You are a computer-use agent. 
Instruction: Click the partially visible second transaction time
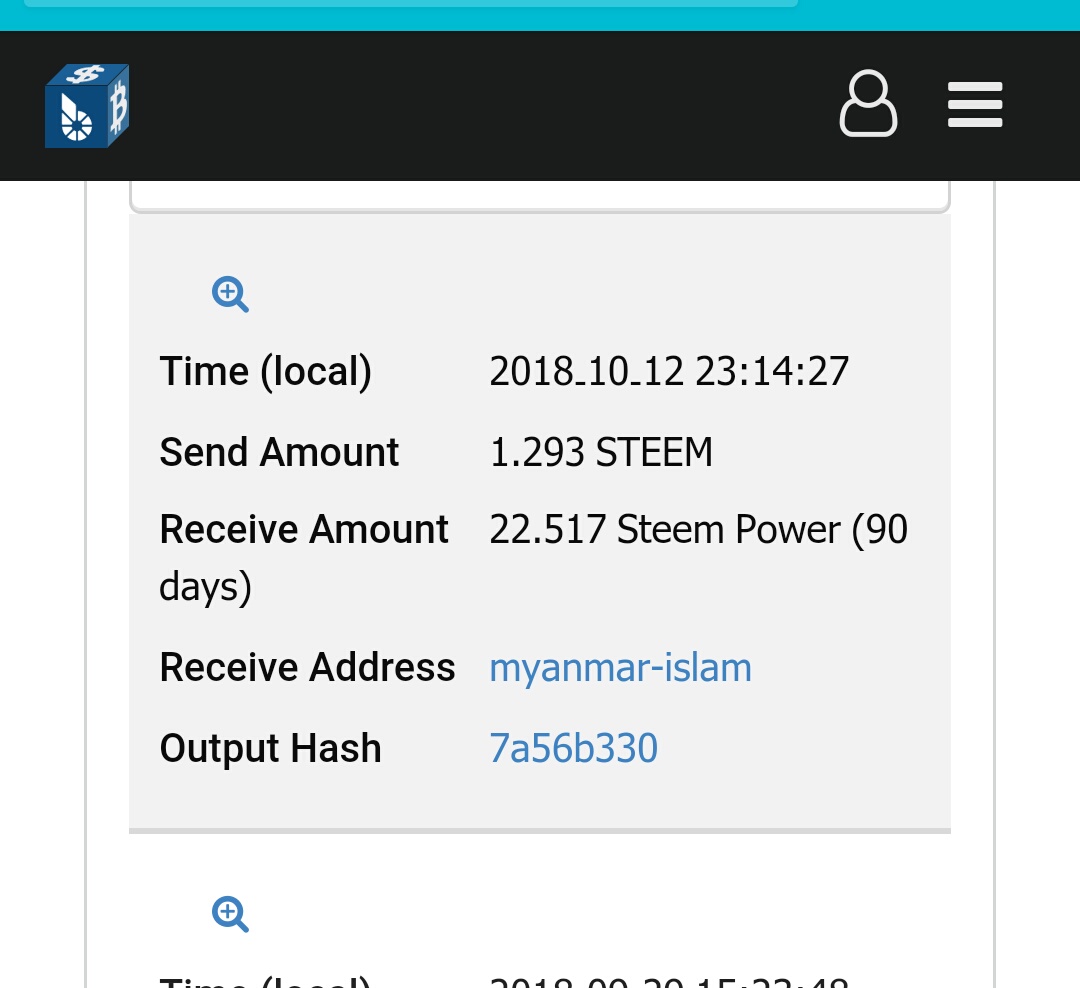pos(669,982)
